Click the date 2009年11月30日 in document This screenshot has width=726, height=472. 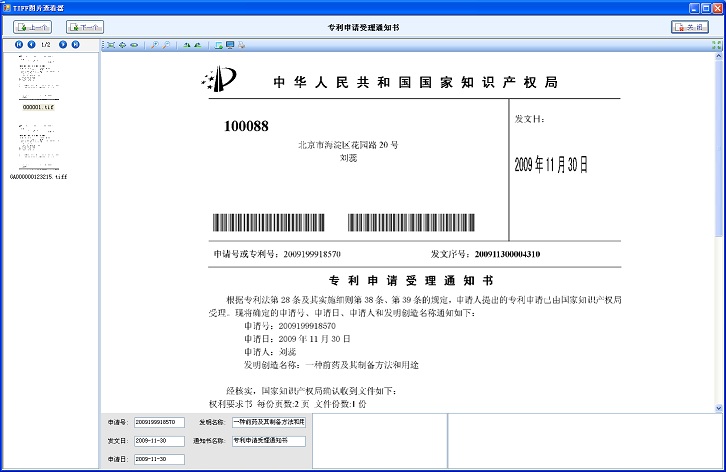[551, 164]
